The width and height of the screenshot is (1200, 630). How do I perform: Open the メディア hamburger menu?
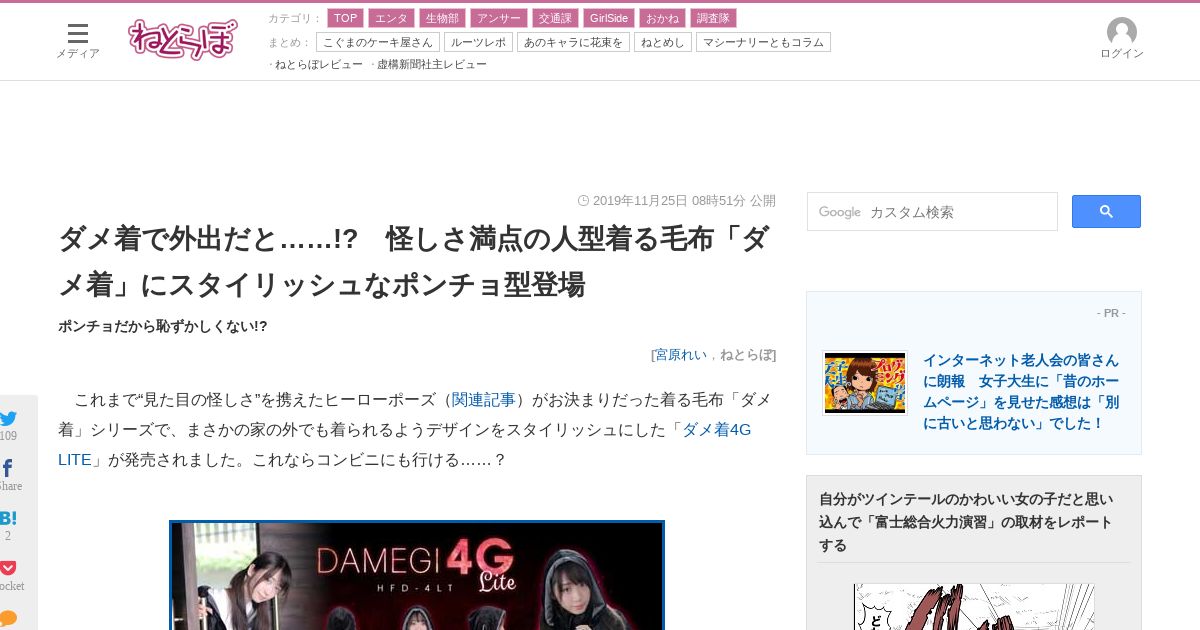tap(77, 40)
